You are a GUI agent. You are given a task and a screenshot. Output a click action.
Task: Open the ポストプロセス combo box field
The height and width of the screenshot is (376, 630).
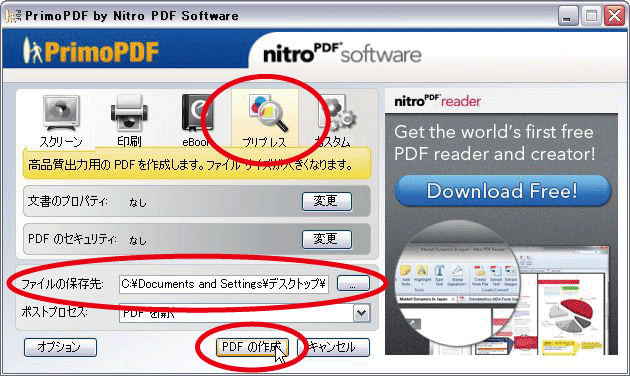[x=244, y=313]
